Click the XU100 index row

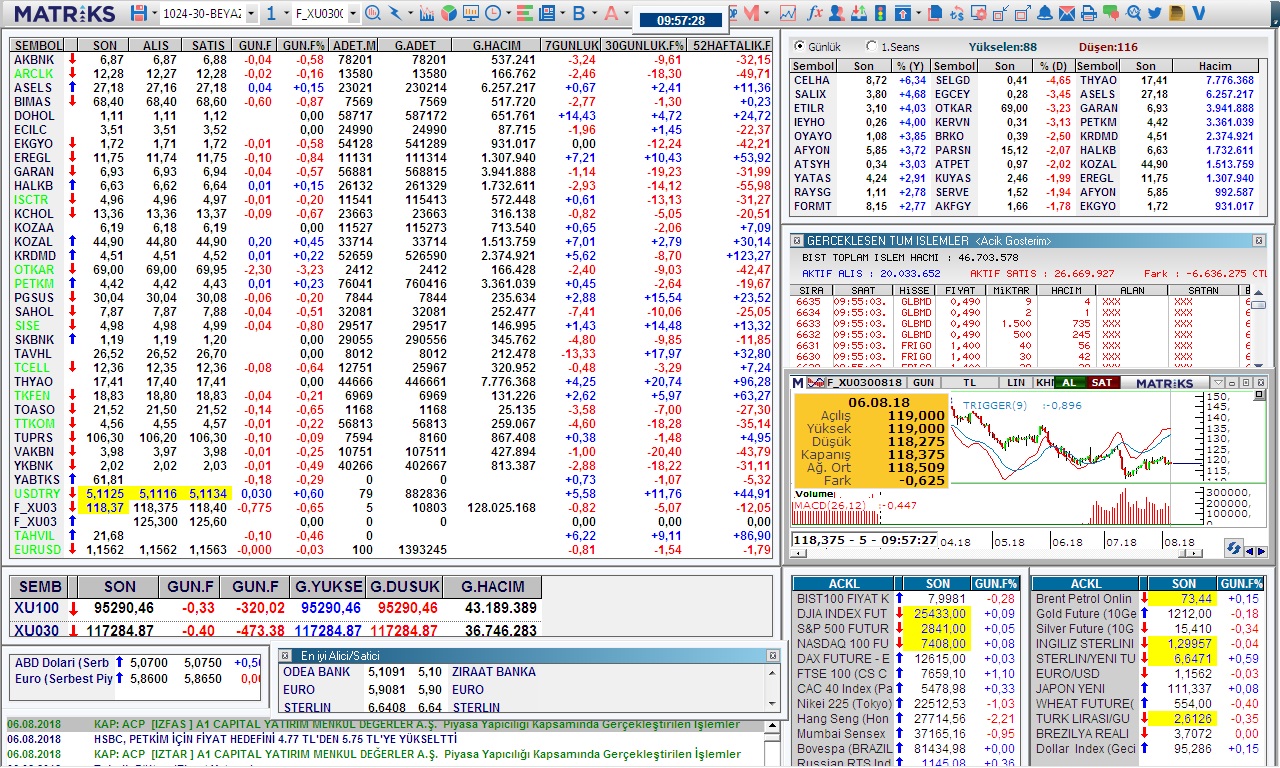277,608
